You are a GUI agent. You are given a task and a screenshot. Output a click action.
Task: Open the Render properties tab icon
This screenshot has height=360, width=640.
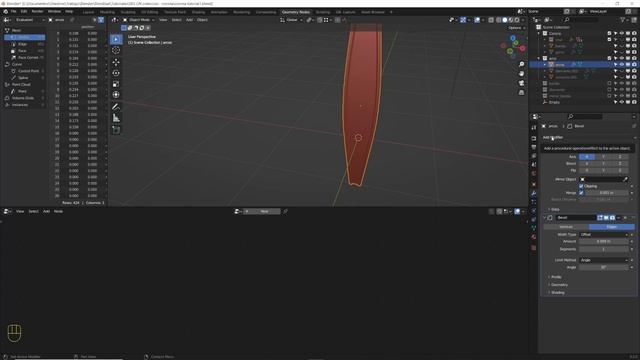(x=533, y=138)
